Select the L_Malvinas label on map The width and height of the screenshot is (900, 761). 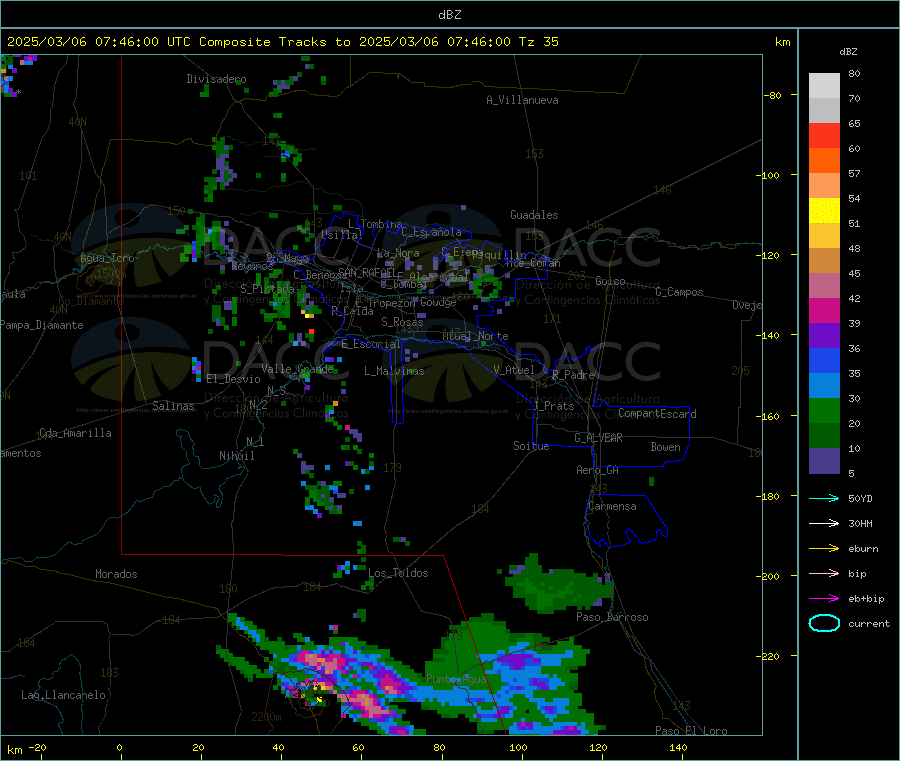point(394,371)
